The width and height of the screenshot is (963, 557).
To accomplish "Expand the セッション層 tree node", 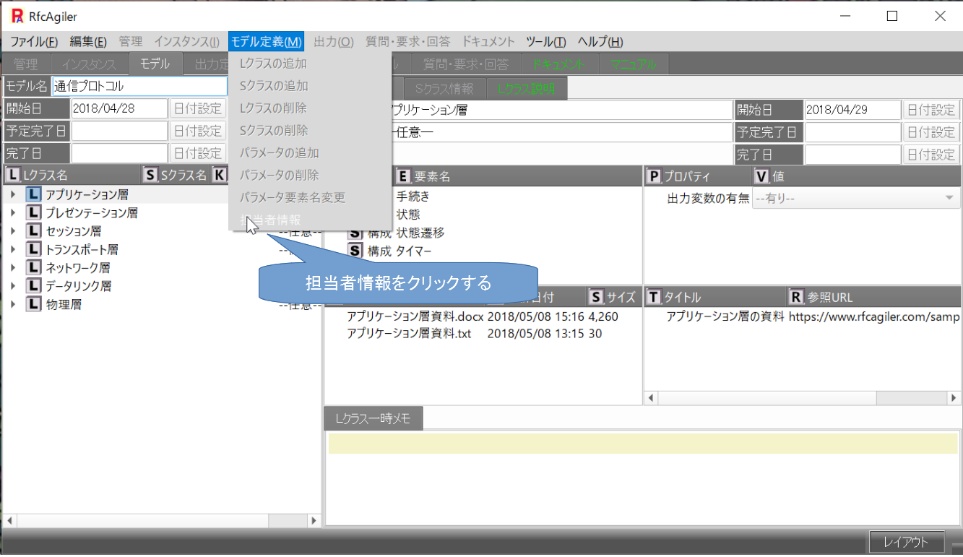I will pyautogui.click(x=13, y=232).
